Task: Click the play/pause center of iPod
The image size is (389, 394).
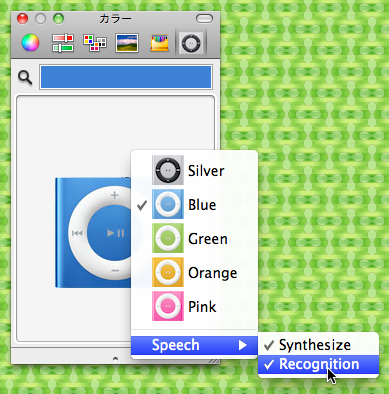Action: pos(115,233)
